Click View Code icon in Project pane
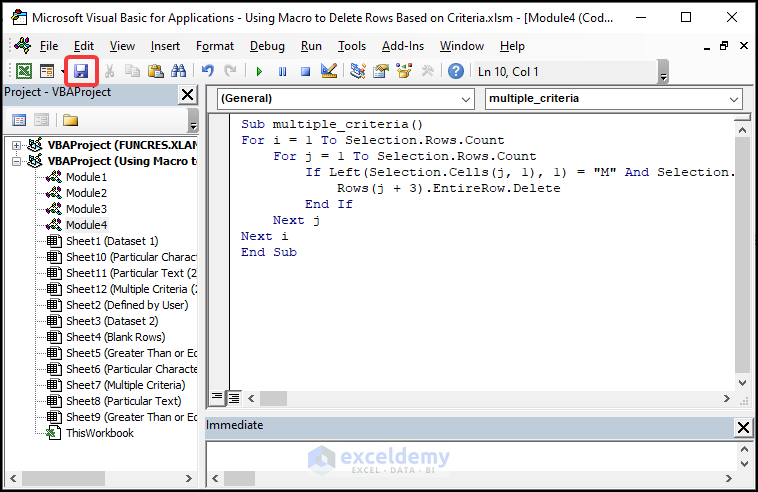Screen dimensions: 758x492 19,120
